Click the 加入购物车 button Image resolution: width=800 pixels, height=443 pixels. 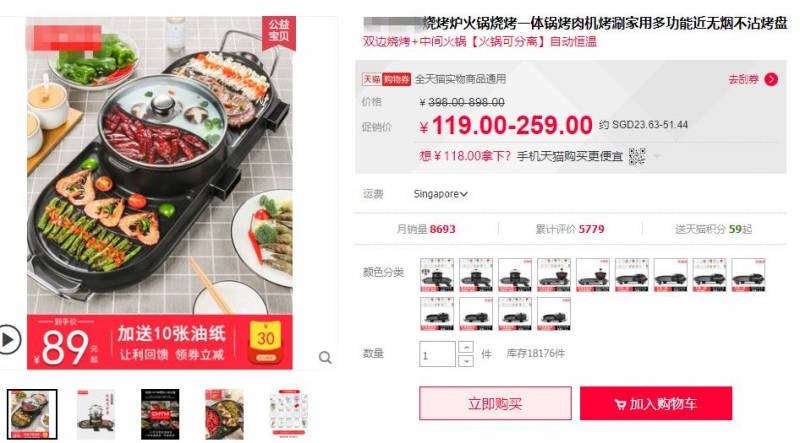(x=656, y=403)
